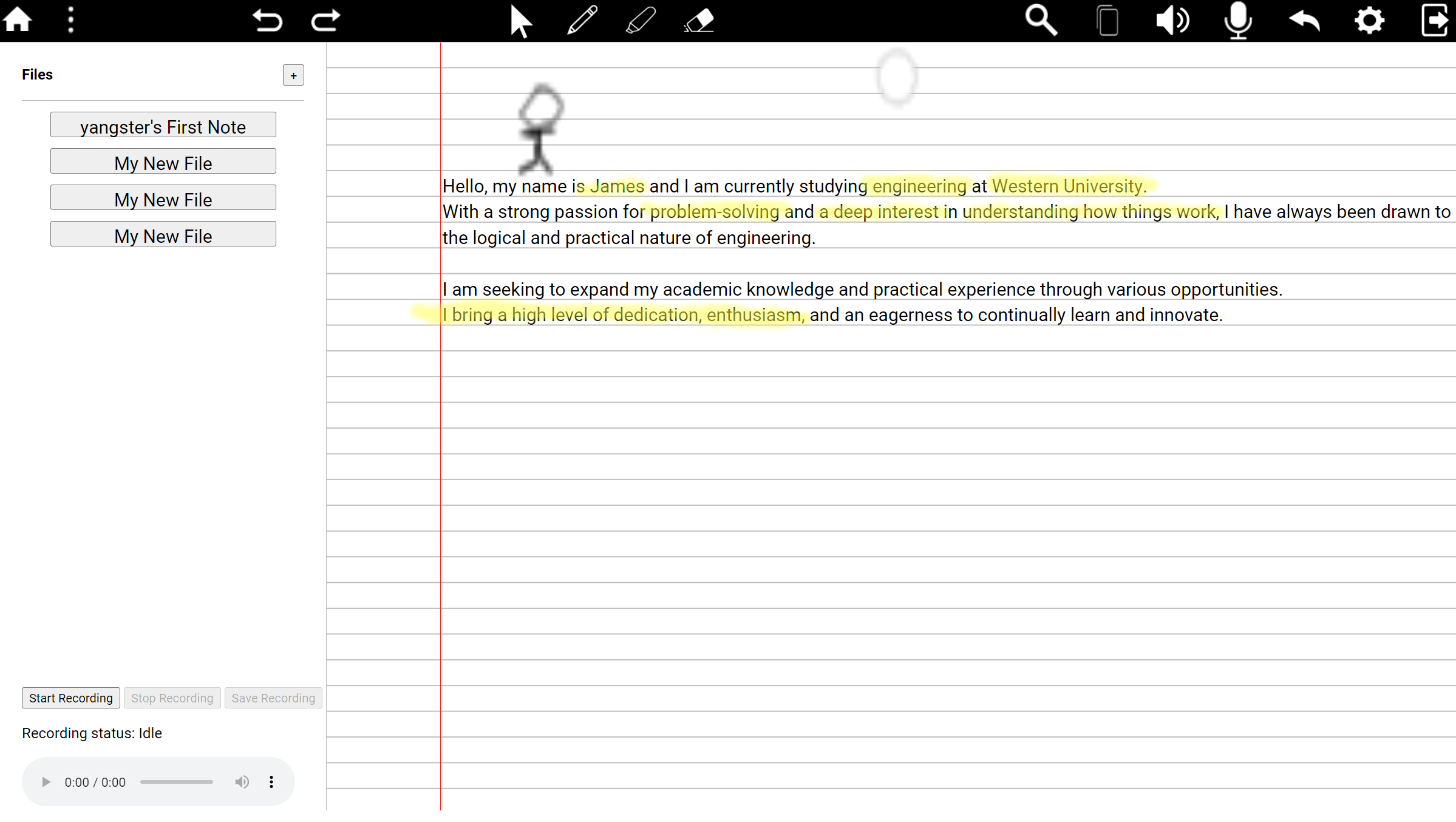Viewport: 1456px width, 822px height.
Task: Toggle the microphone icon
Action: 1237,20
